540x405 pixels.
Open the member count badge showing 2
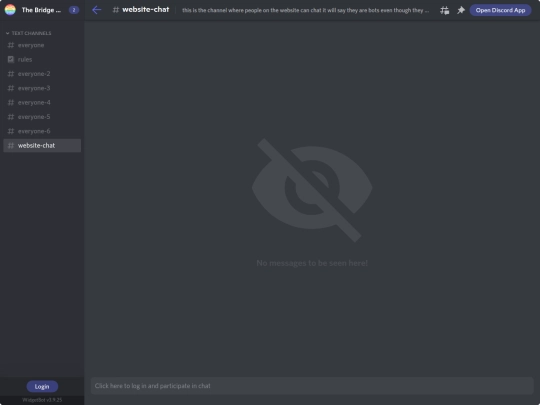[x=74, y=10]
